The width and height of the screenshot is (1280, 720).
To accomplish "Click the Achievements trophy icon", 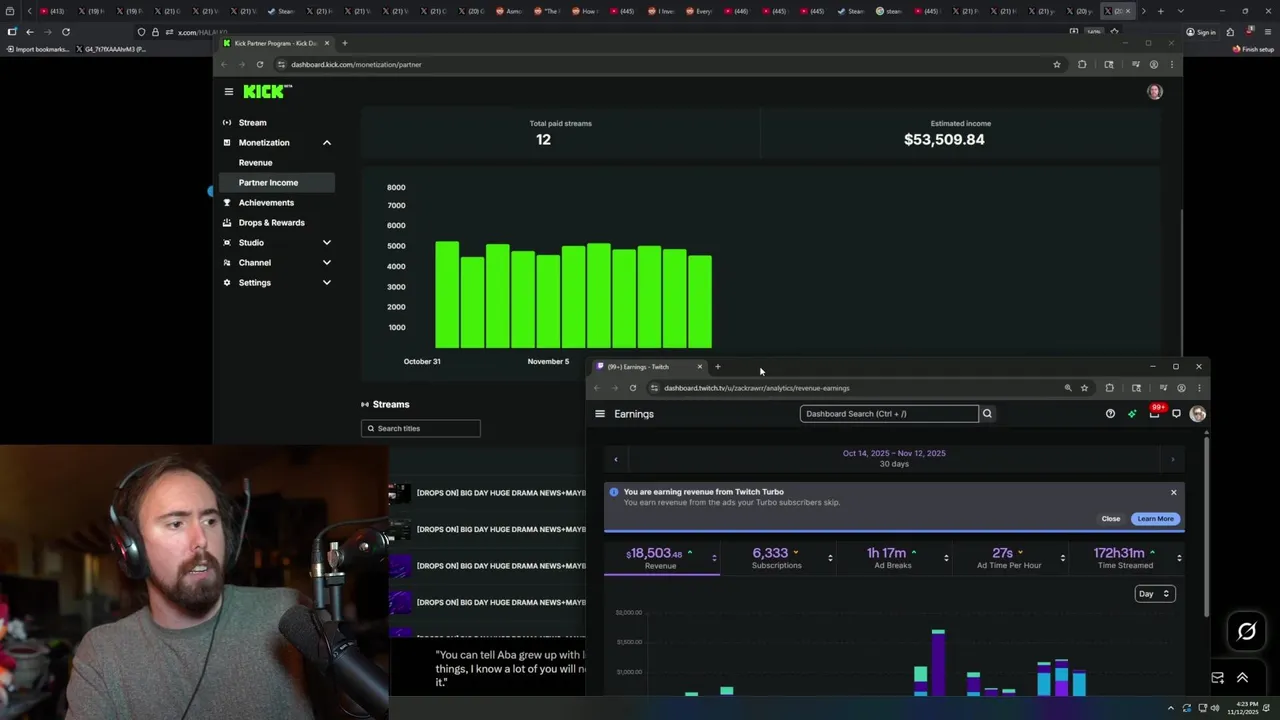I will click(227, 202).
